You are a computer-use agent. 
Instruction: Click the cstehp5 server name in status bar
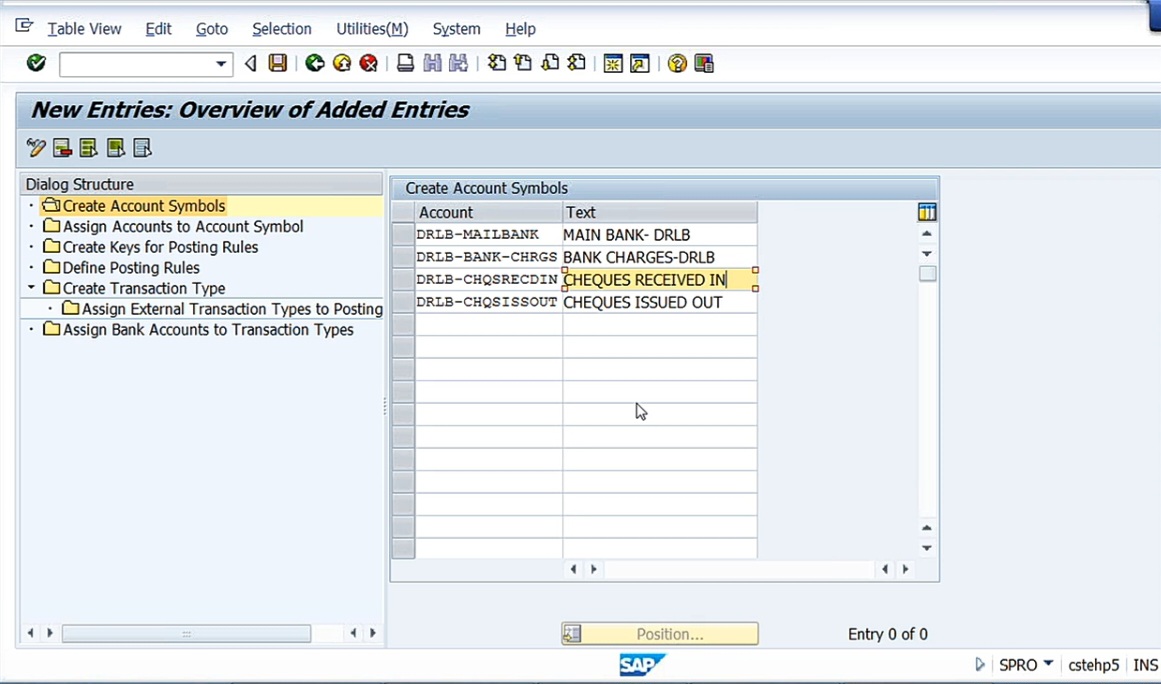[1094, 665]
